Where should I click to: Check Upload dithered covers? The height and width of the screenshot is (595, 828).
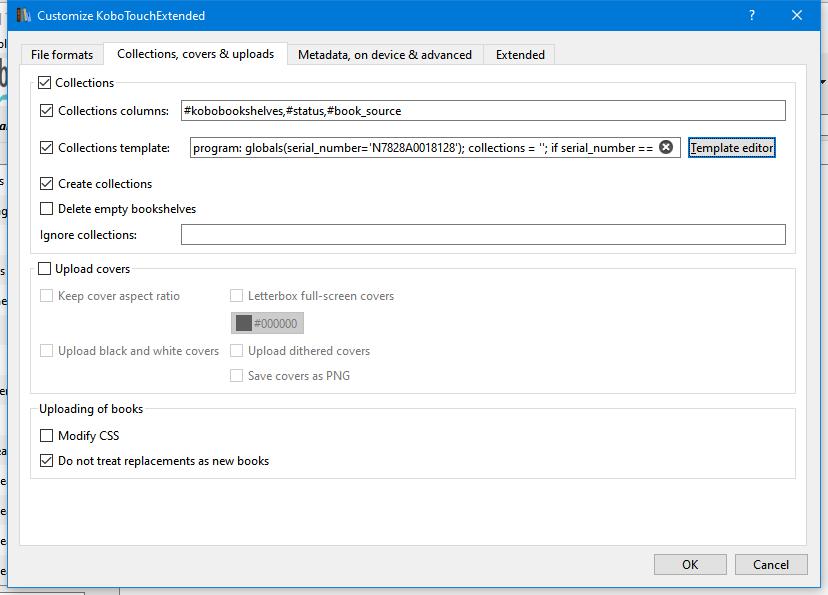pyautogui.click(x=237, y=351)
